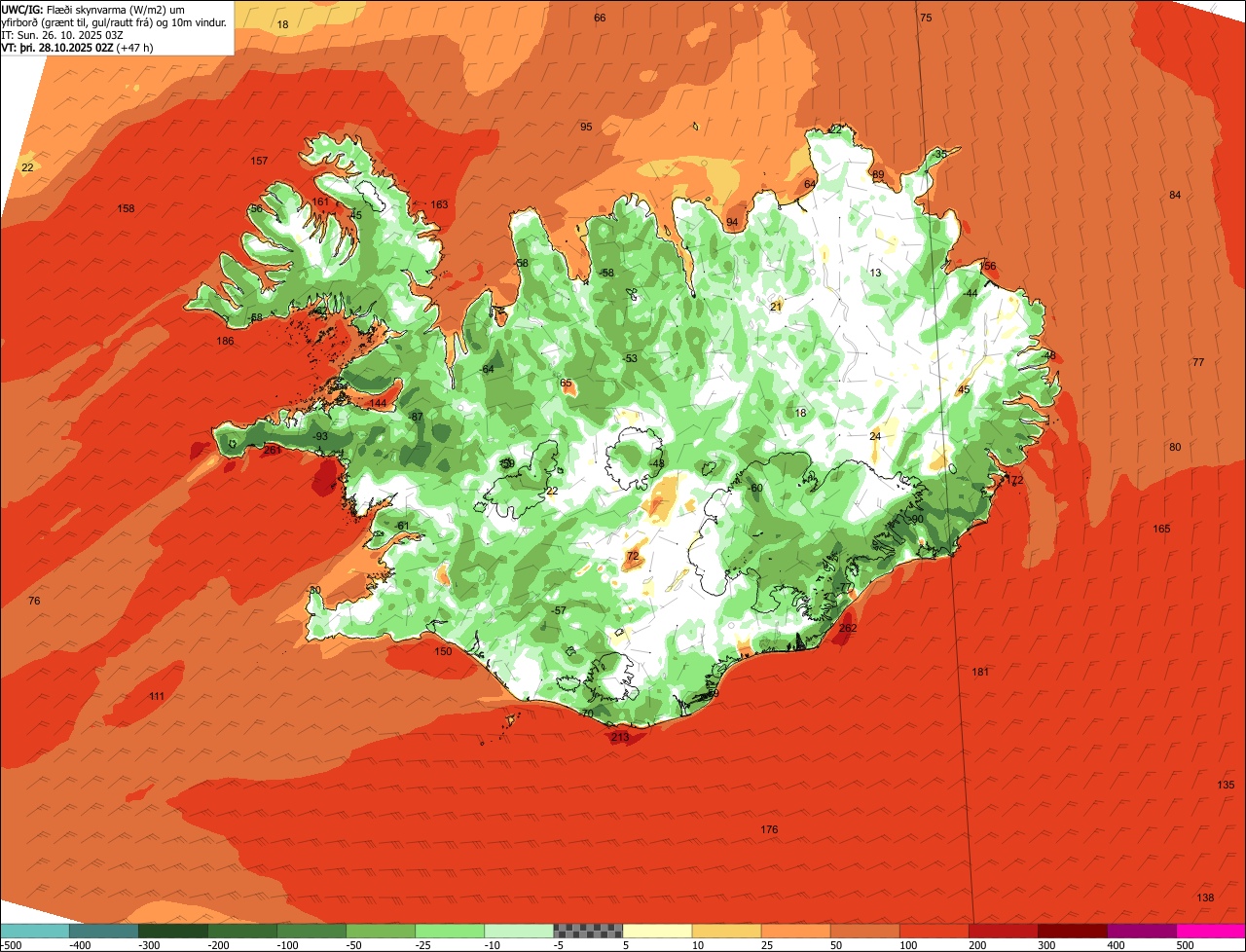Click the 25 to 50 orange legend swatch
Screen dimensions: 1246x952
[x=795, y=931]
